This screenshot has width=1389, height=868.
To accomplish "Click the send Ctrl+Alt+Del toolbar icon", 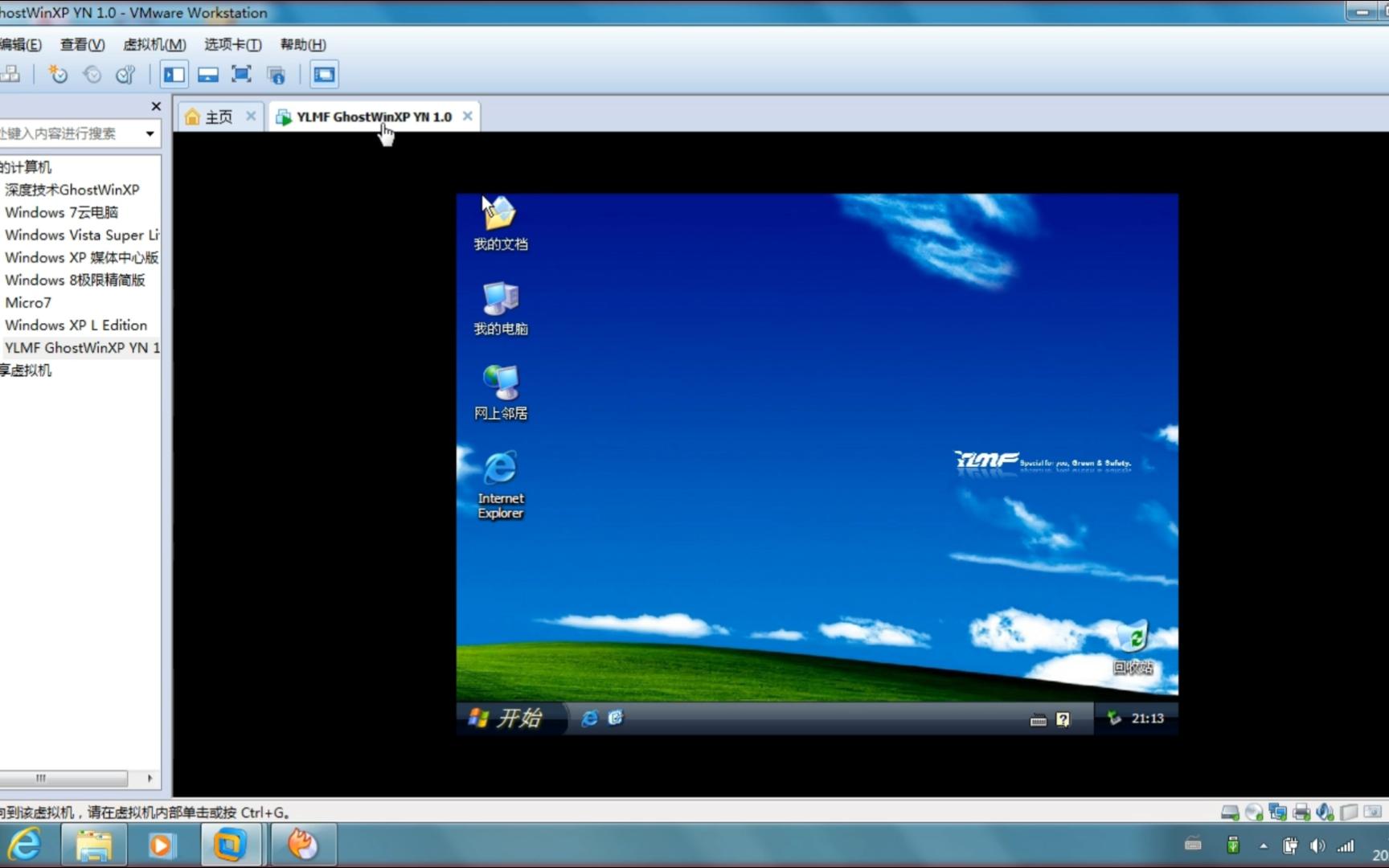I will point(10,75).
